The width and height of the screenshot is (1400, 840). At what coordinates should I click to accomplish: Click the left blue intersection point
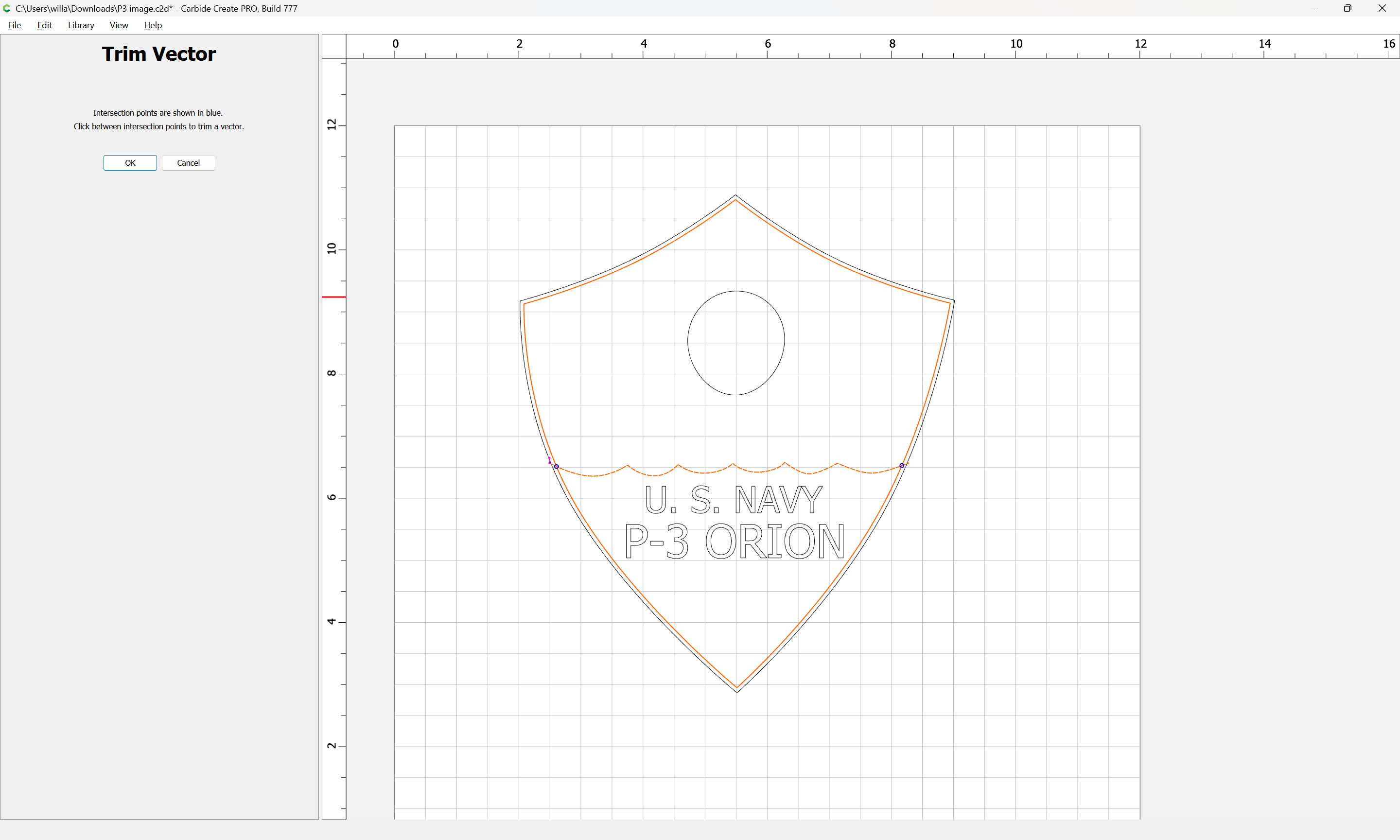coord(556,466)
